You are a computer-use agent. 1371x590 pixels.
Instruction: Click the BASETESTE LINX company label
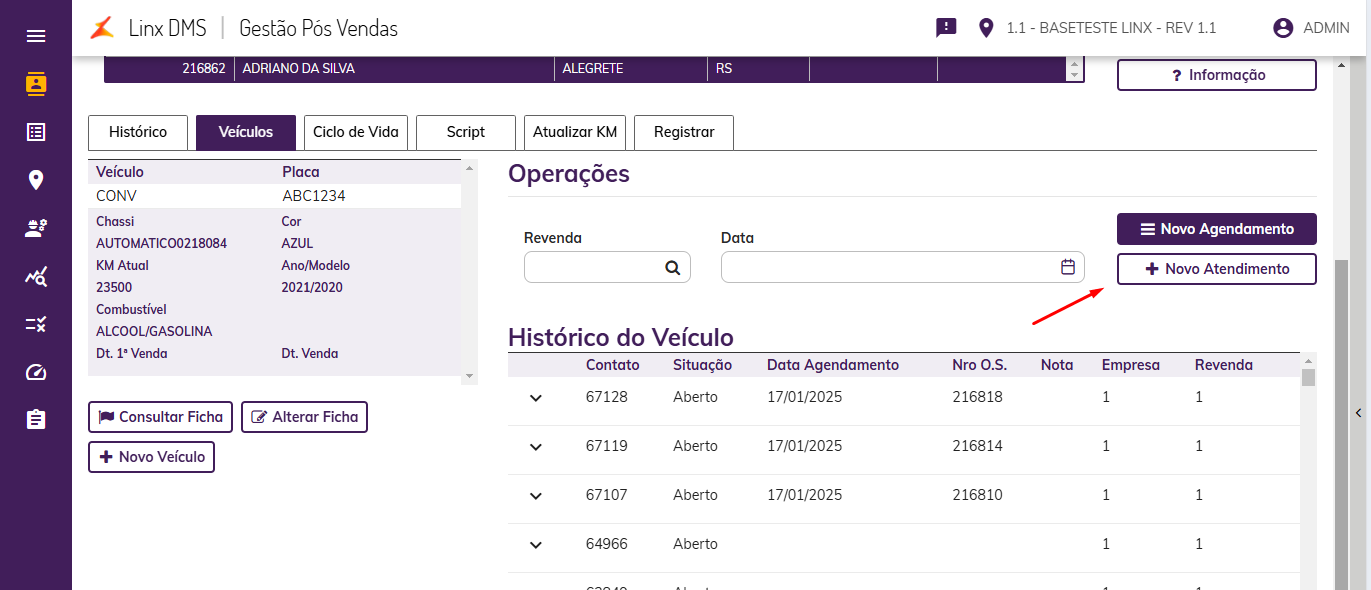point(1111,28)
